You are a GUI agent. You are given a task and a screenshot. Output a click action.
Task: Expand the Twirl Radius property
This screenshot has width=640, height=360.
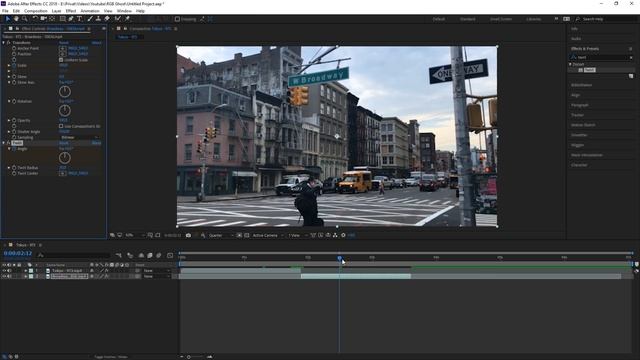pyautogui.click(x=9, y=168)
